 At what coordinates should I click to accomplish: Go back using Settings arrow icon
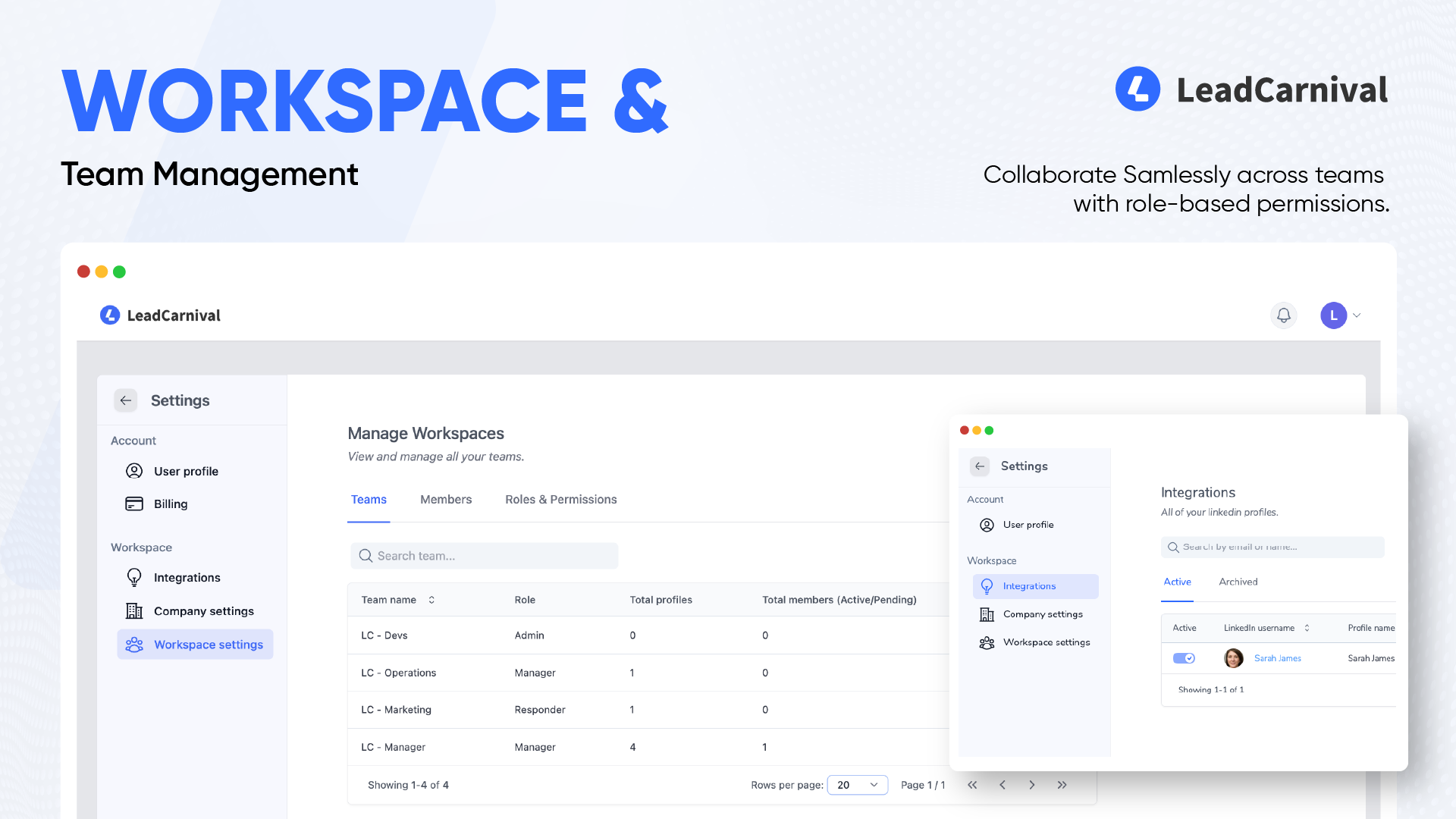click(126, 400)
